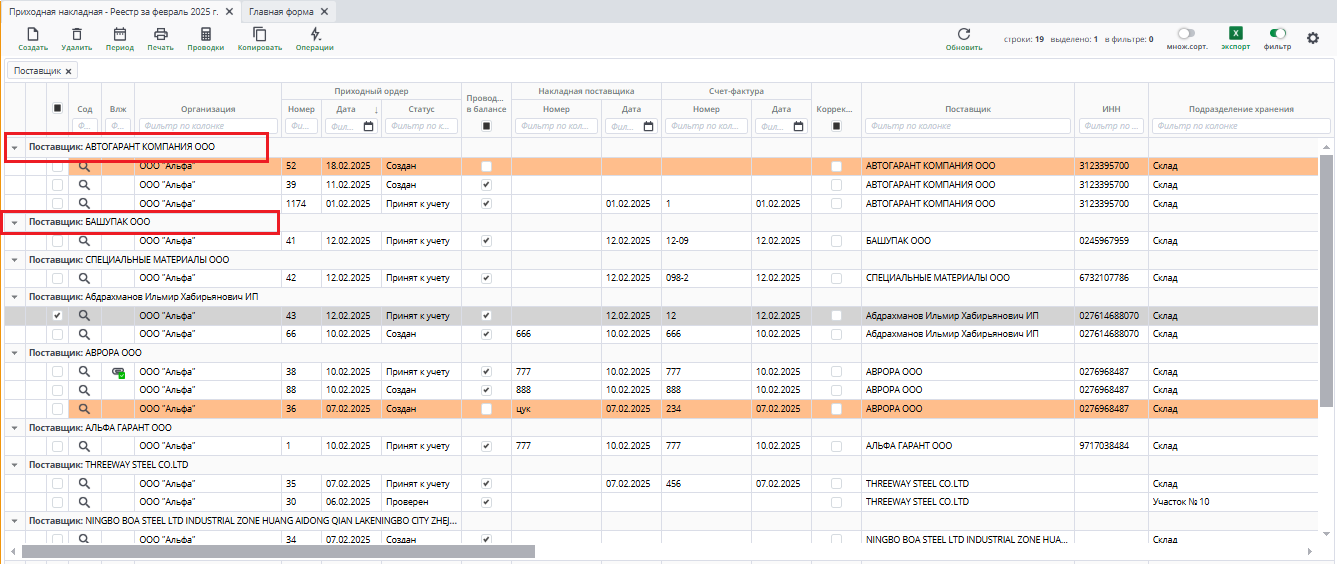Remove the Поставщик grouping chip
This screenshot has width=1337, height=564.
click(68, 72)
